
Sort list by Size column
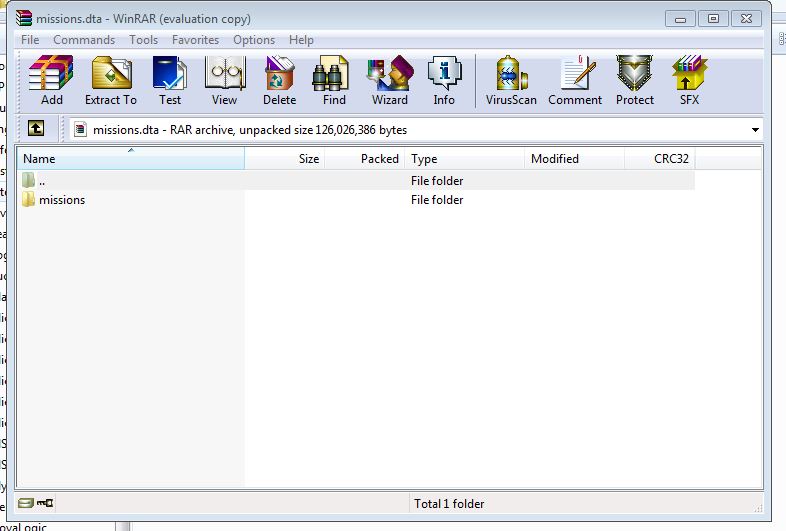(x=285, y=158)
